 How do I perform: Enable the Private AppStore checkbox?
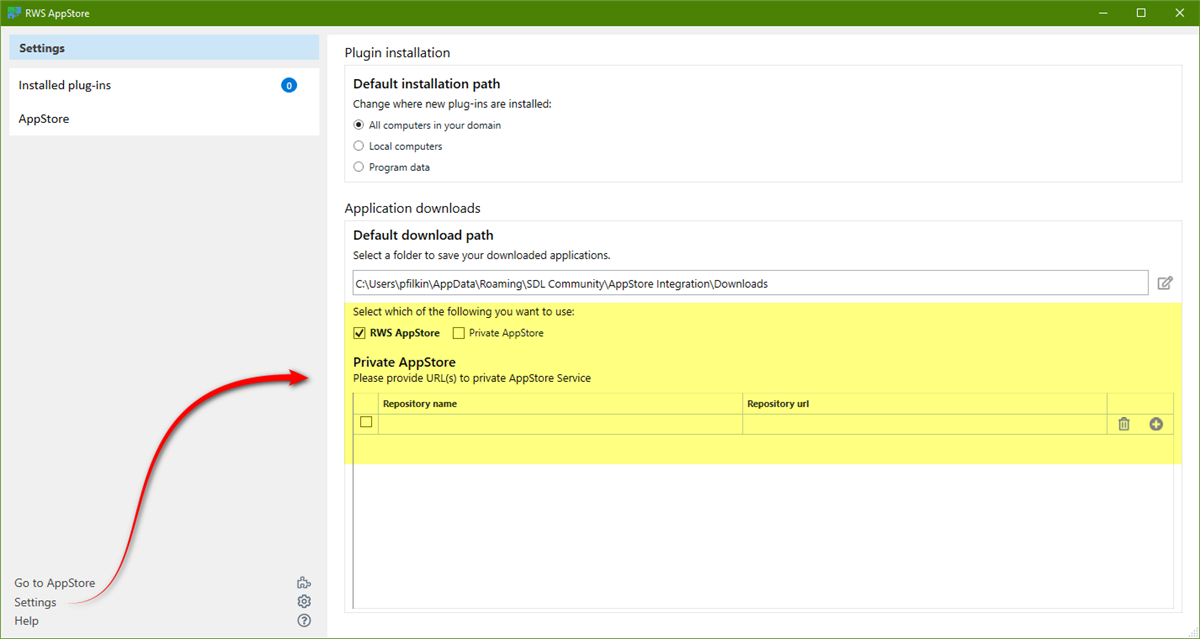(459, 333)
